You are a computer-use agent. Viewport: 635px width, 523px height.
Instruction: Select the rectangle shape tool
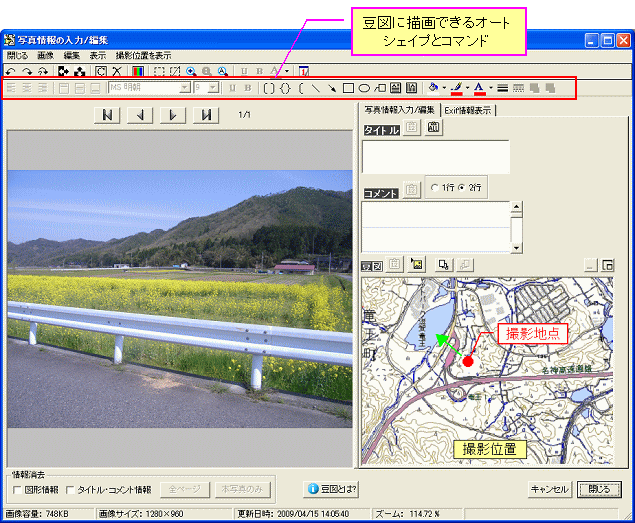(348, 88)
